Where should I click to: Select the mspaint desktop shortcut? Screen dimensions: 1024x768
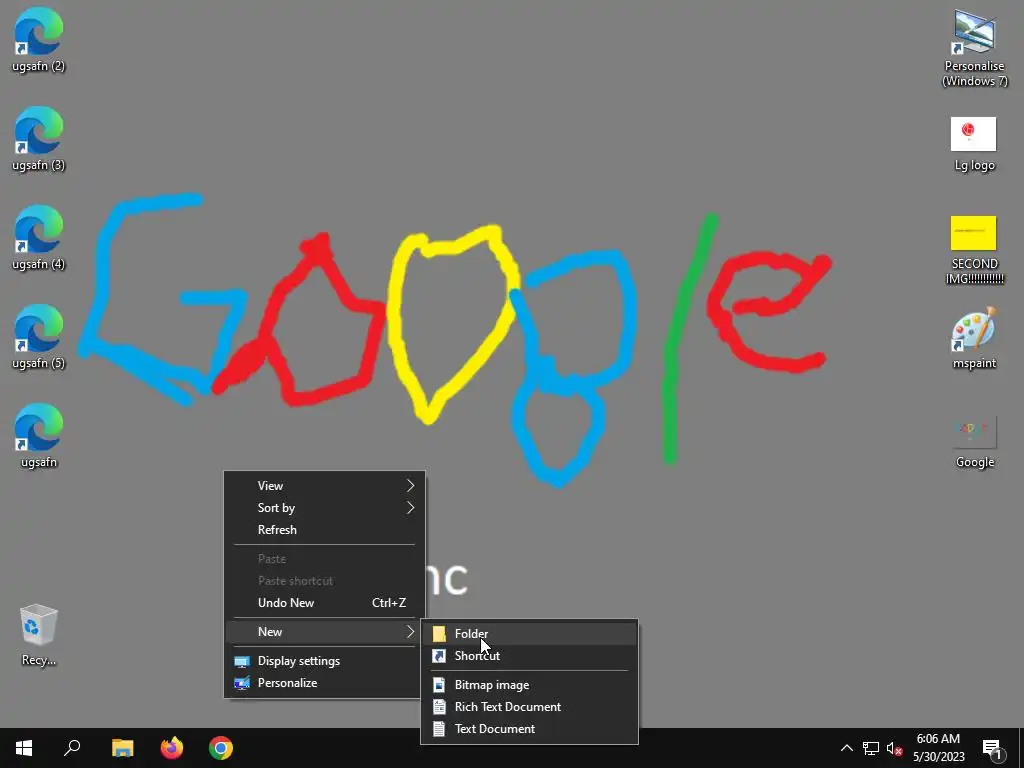[x=974, y=337]
